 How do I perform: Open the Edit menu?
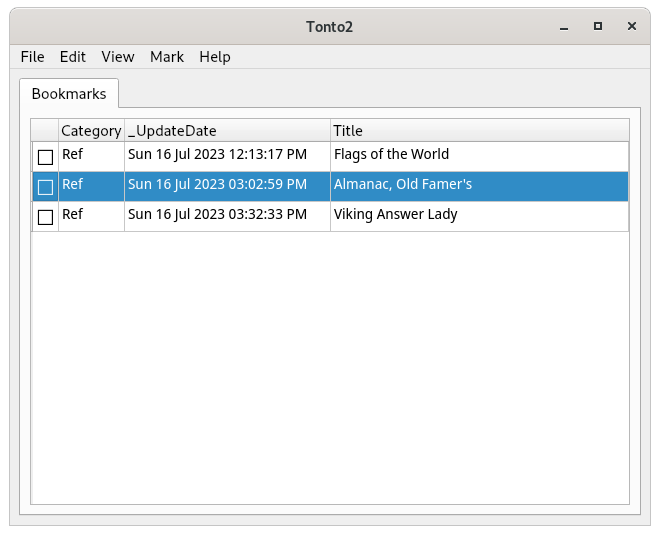[73, 57]
